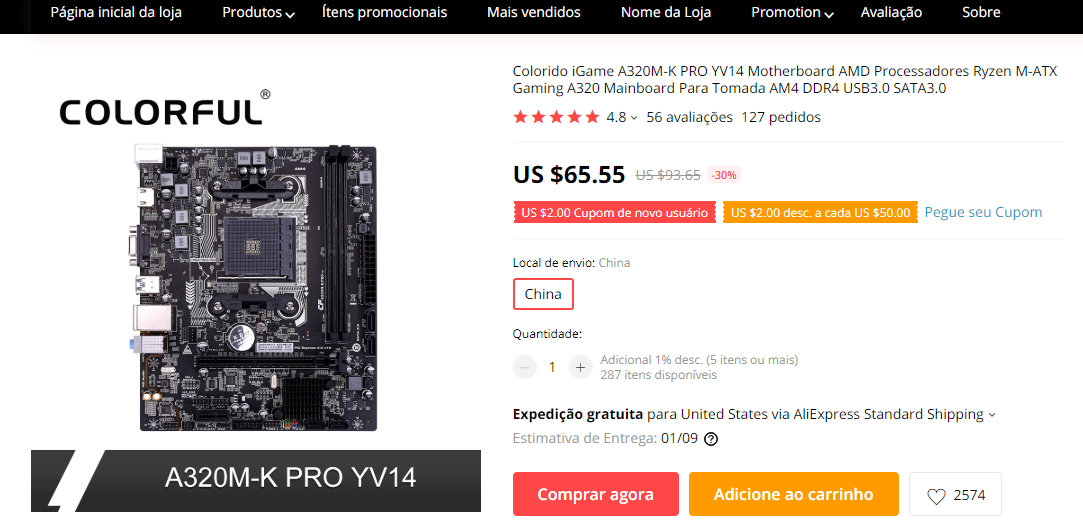Increase quantity with the plus icon
1083x522 pixels.
[581, 367]
